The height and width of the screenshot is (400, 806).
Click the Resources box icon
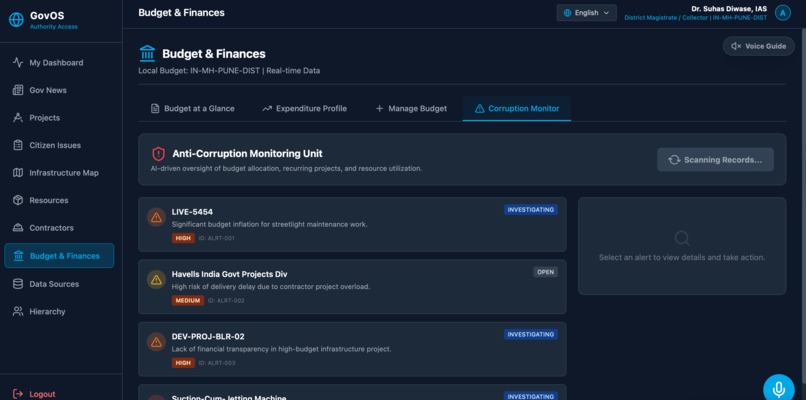tap(18, 200)
